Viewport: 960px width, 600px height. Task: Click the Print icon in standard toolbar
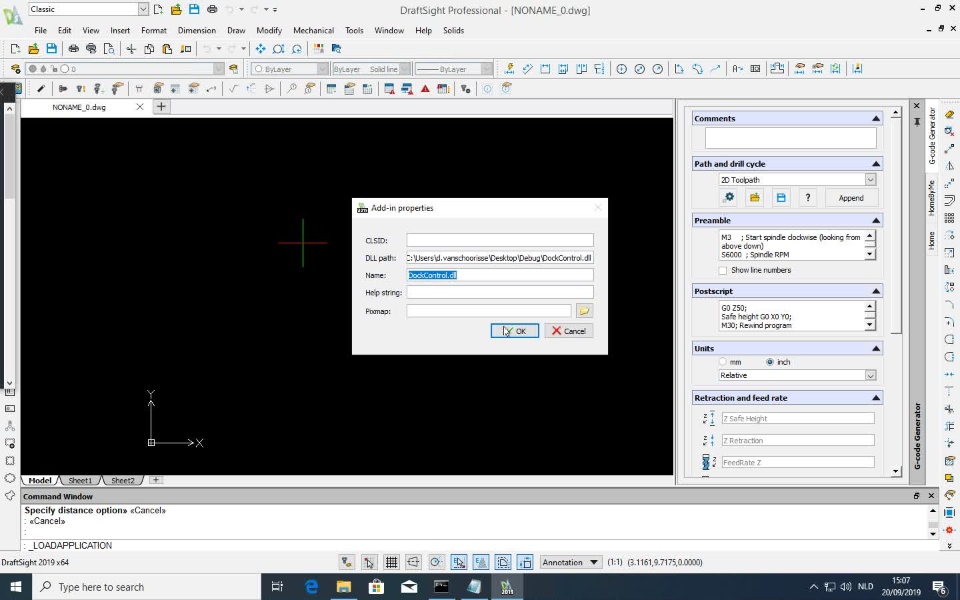pyautogui.click(x=73, y=49)
